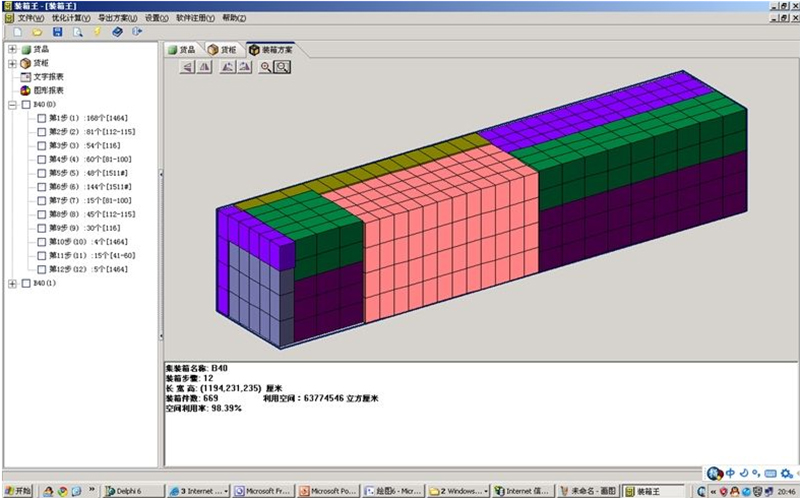Tick the checkbox for 第6步 (6)

coord(42,187)
